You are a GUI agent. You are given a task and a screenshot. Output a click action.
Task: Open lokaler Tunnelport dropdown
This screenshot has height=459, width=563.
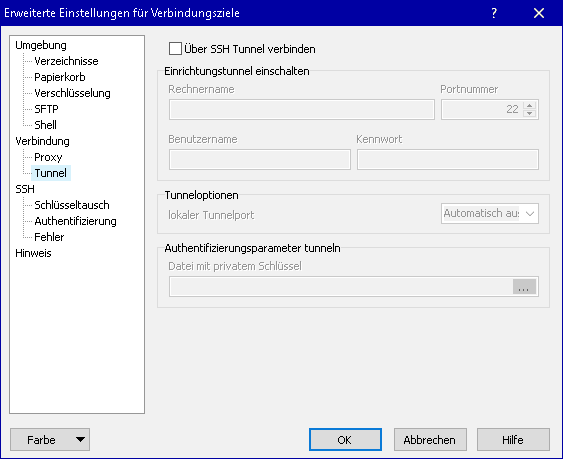click(x=490, y=214)
